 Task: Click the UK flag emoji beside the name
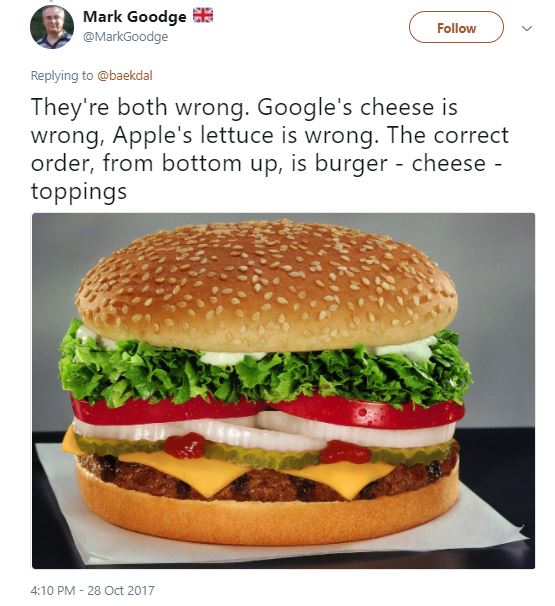pos(203,15)
